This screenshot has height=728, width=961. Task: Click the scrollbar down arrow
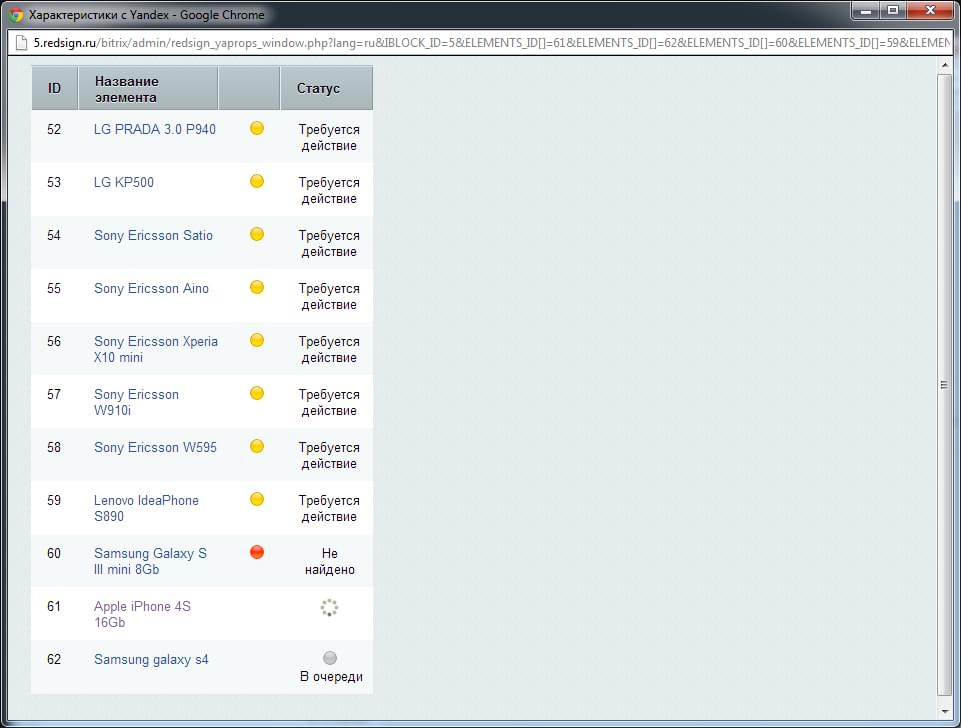[x=944, y=711]
